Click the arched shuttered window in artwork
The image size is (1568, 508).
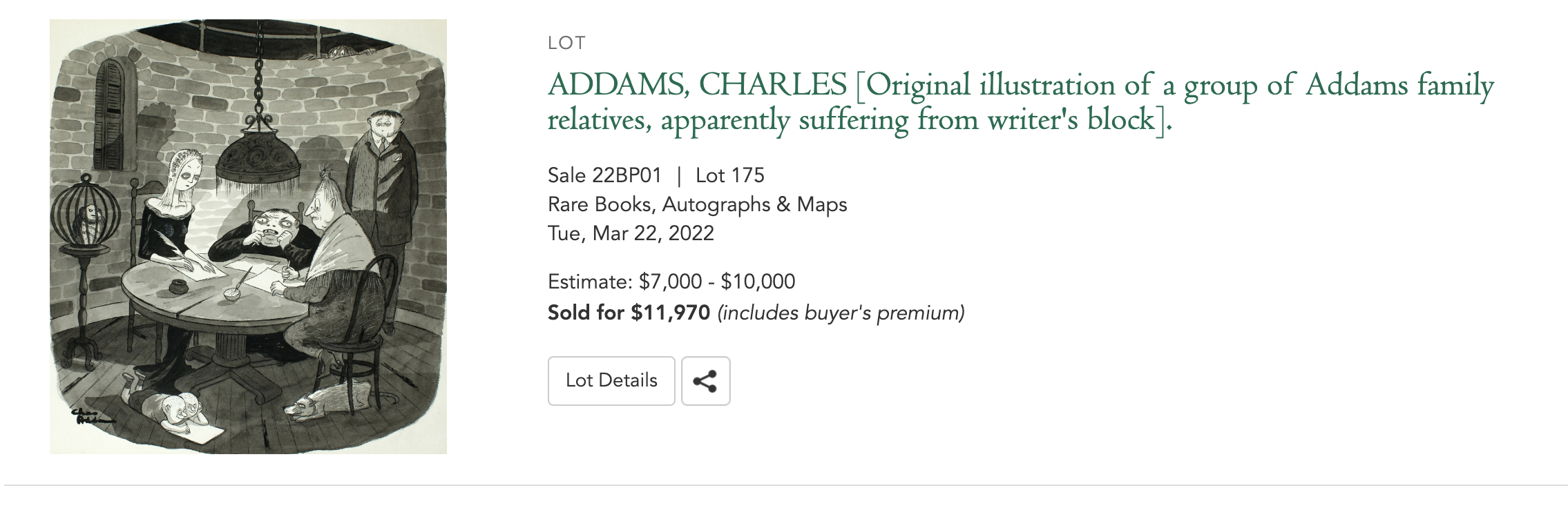[x=116, y=114]
